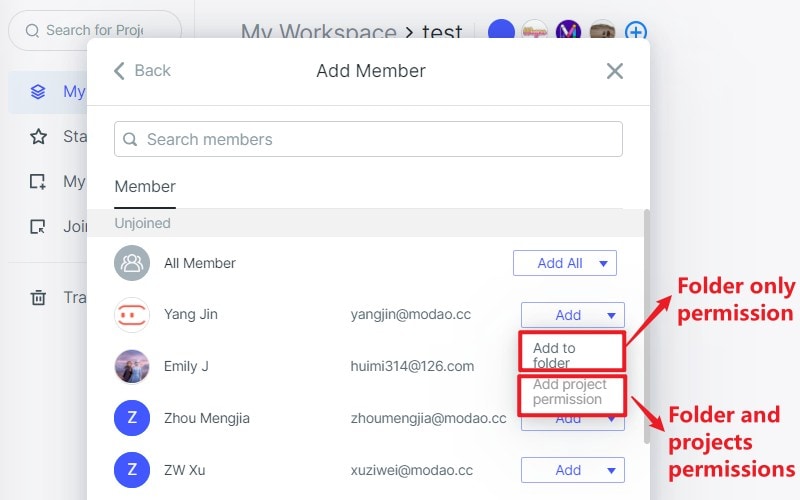Viewport: 800px width, 500px height.
Task: Open the Trash icon in sidebar
Action: (38, 297)
